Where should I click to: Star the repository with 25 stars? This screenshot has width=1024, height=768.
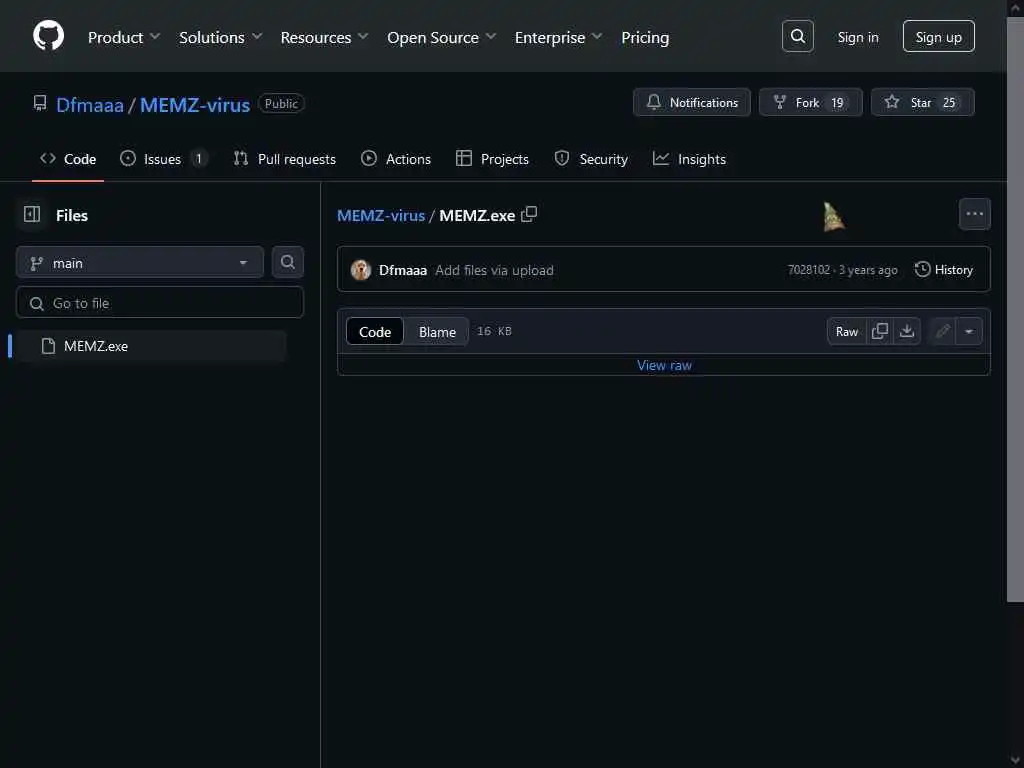coord(922,103)
